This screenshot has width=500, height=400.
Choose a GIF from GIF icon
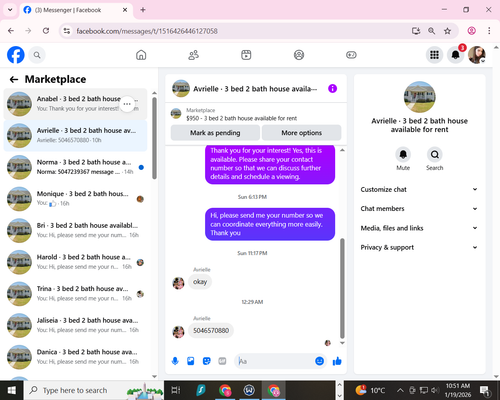(222, 361)
